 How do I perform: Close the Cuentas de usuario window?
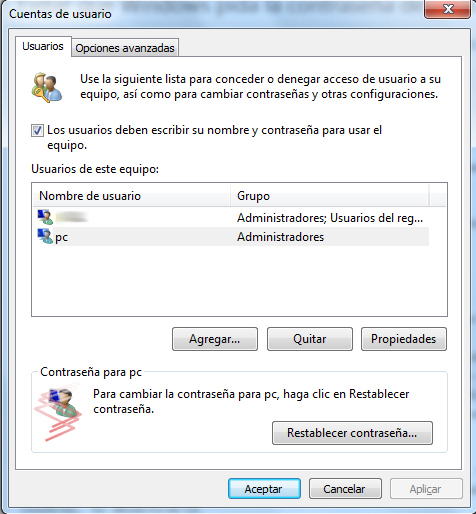tap(447, 9)
